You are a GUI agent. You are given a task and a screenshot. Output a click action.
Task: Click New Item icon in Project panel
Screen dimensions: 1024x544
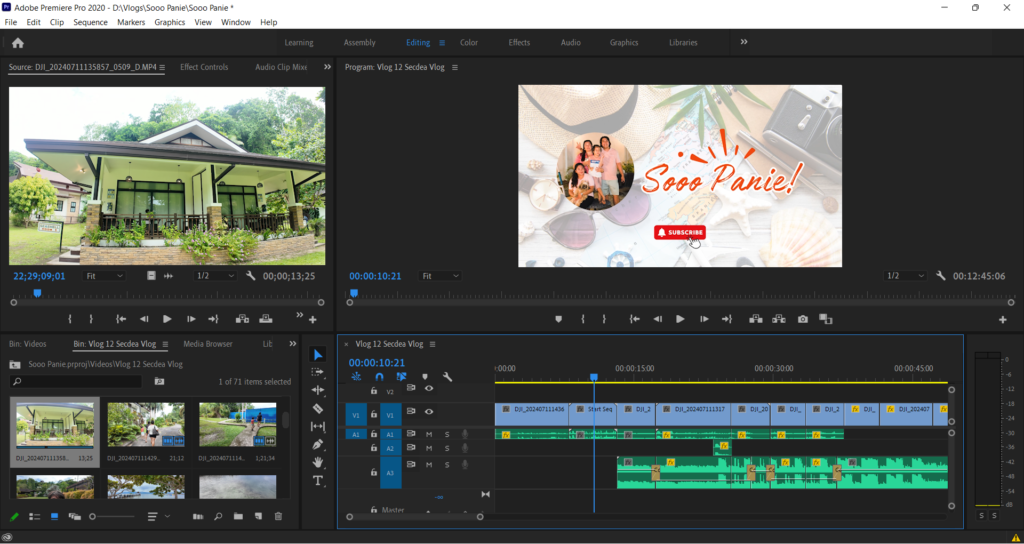pos(258,517)
